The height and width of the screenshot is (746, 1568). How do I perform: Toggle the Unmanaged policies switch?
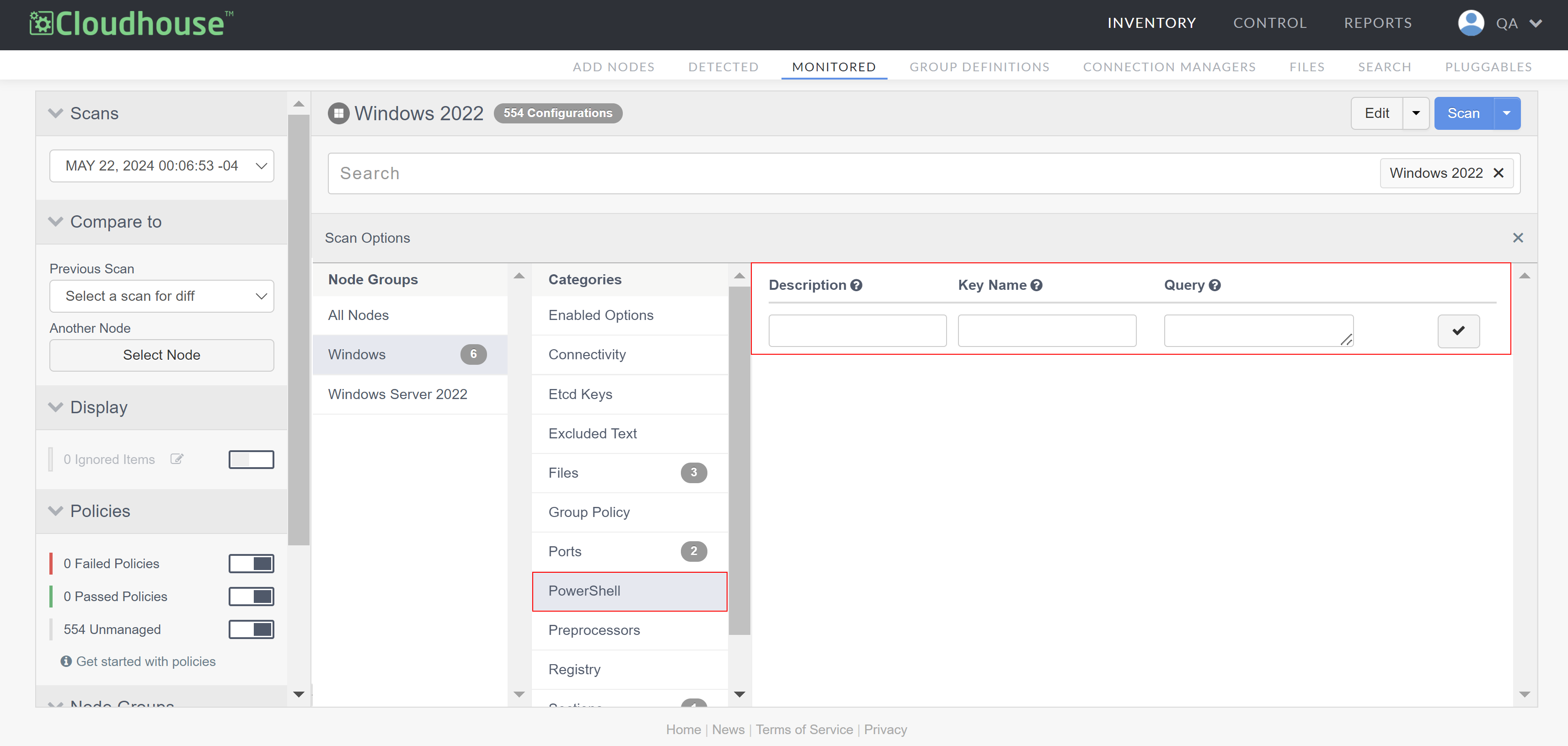point(252,629)
